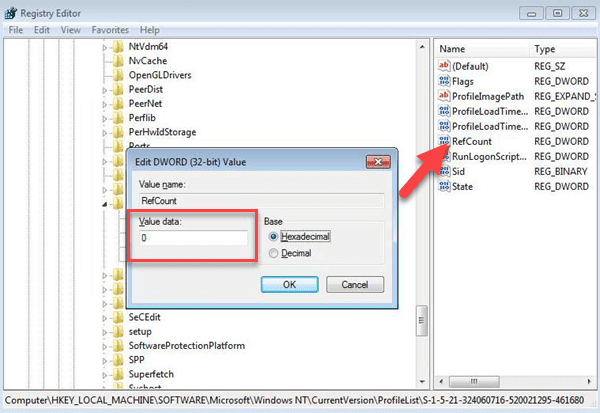Viewport: 600px width, 413px height.
Task: Click the Flags DWORD value icon
Action: tap(444, 81)
